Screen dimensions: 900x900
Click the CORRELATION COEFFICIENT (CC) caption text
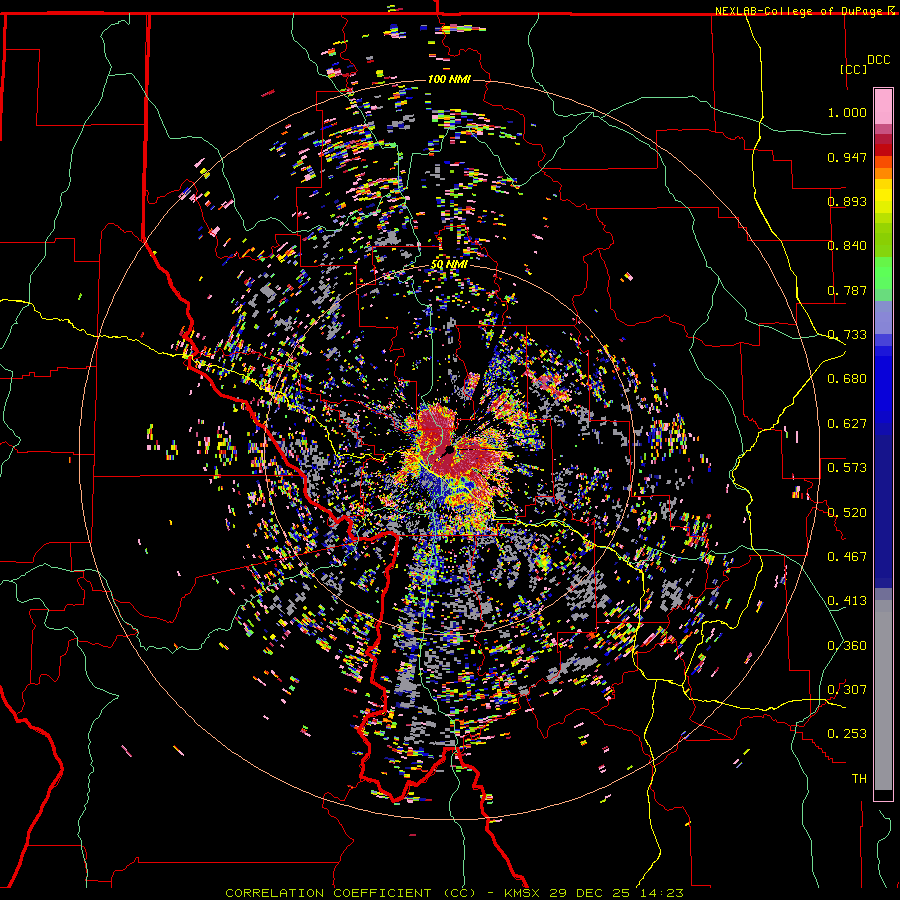tap(350, 893)
